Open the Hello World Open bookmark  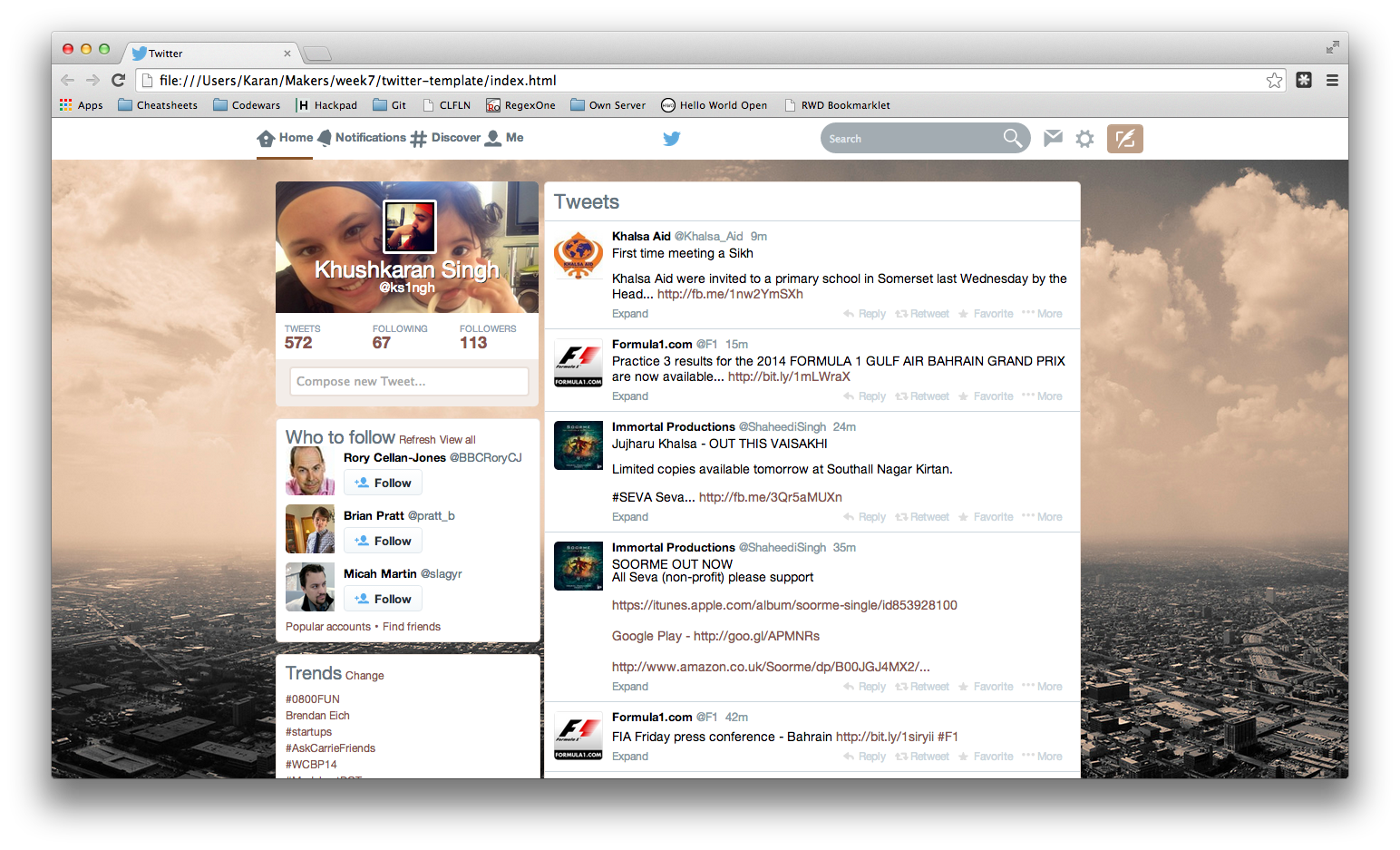[714, 105]
